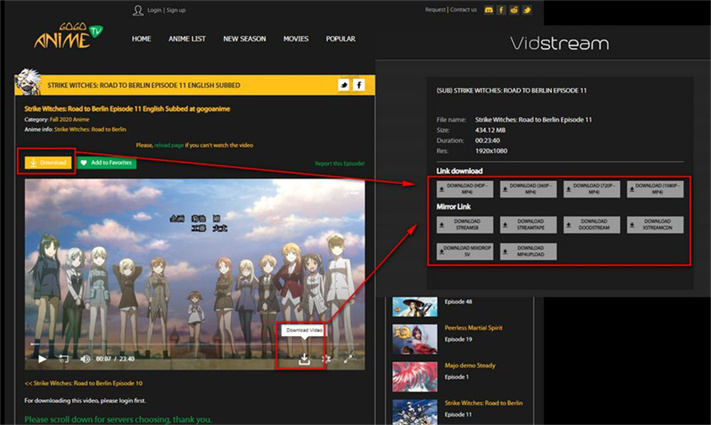Open the MOVIES menu item
This screenshot has width=711, height=425.
(x=296, y=39)
